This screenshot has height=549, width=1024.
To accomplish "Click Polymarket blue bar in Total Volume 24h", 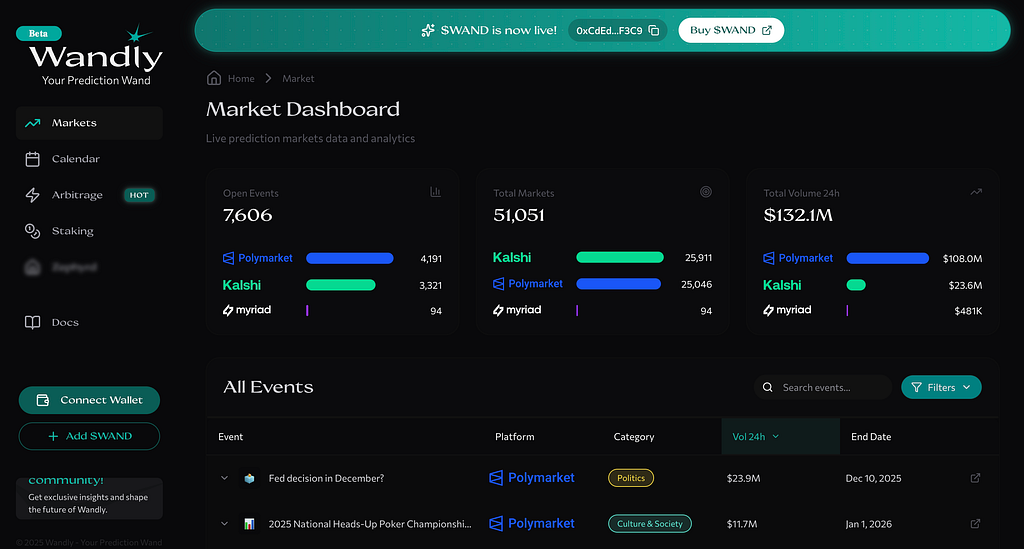I will pos(888,259).
